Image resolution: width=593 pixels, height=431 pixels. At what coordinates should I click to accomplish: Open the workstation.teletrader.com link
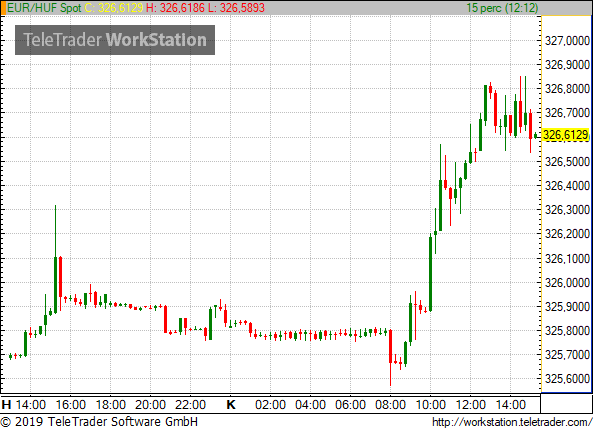[x=512, y=422]
